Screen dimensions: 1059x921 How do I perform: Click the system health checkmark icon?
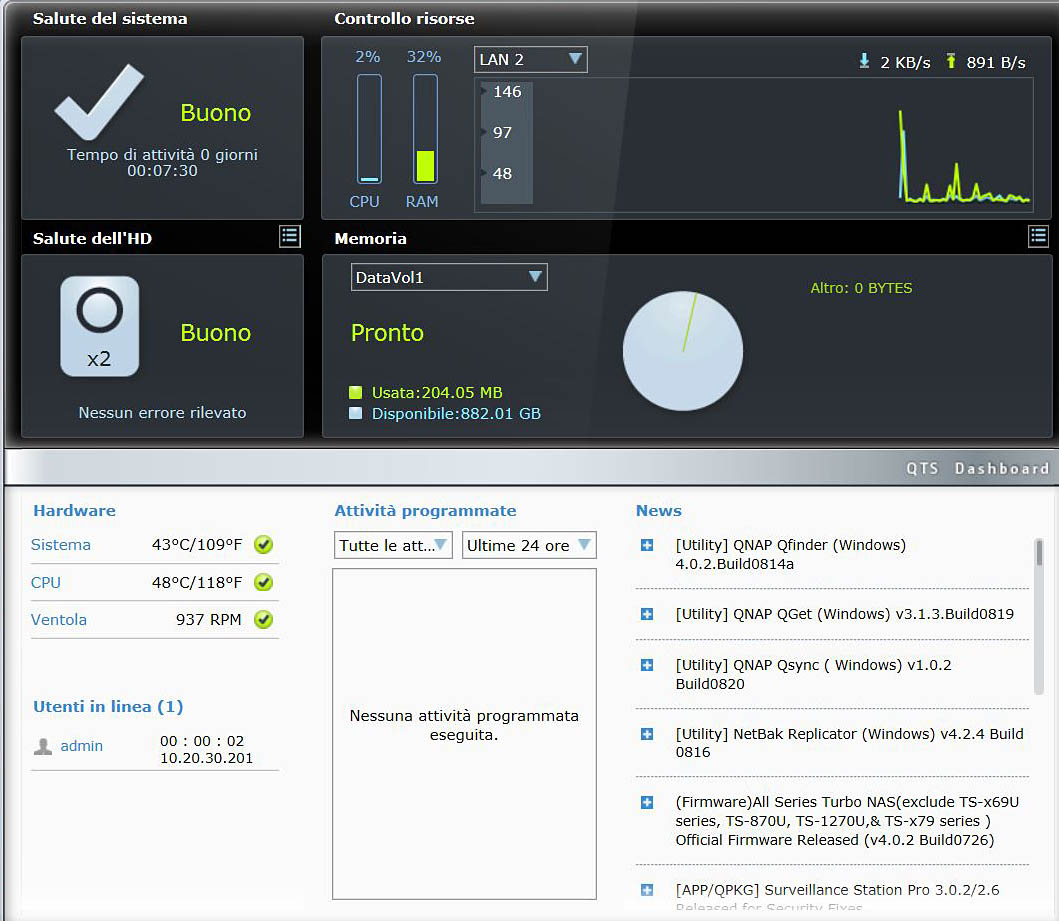click(99, 103)
